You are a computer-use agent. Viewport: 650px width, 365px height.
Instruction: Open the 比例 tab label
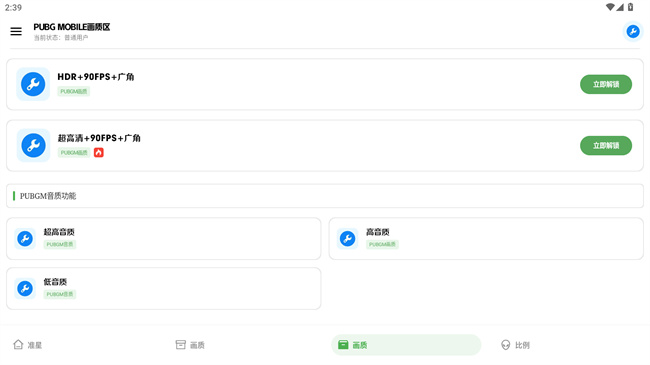tap(522, 345)
